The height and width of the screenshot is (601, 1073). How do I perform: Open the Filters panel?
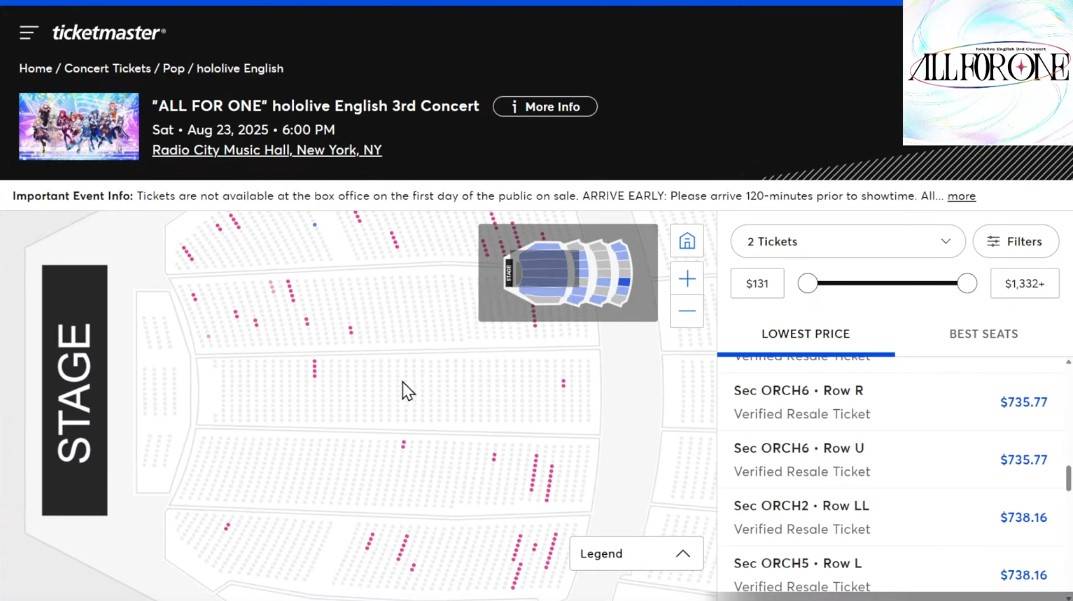click(1016, 242)
